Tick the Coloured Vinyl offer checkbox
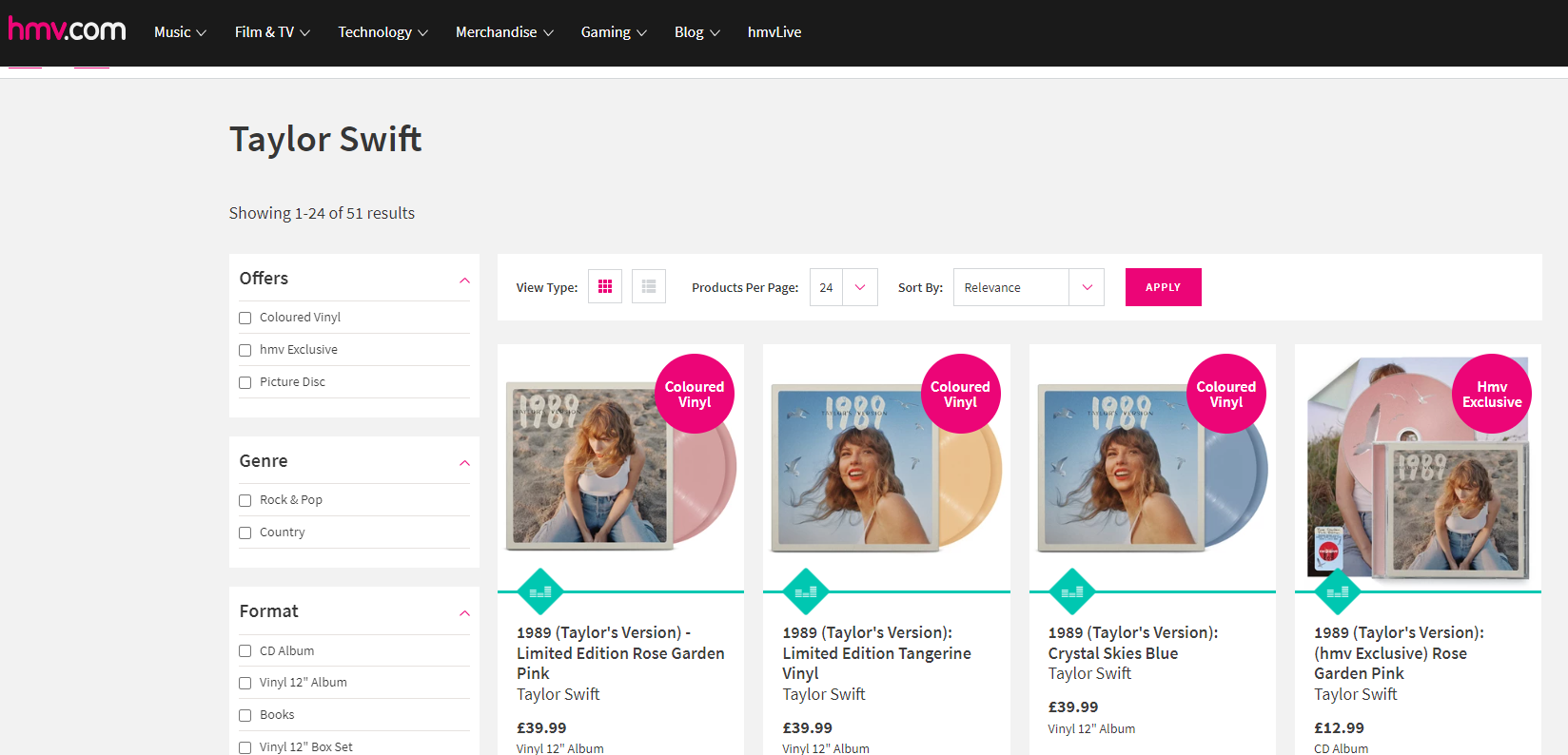1568x755 pixels. tap(245, 318)
